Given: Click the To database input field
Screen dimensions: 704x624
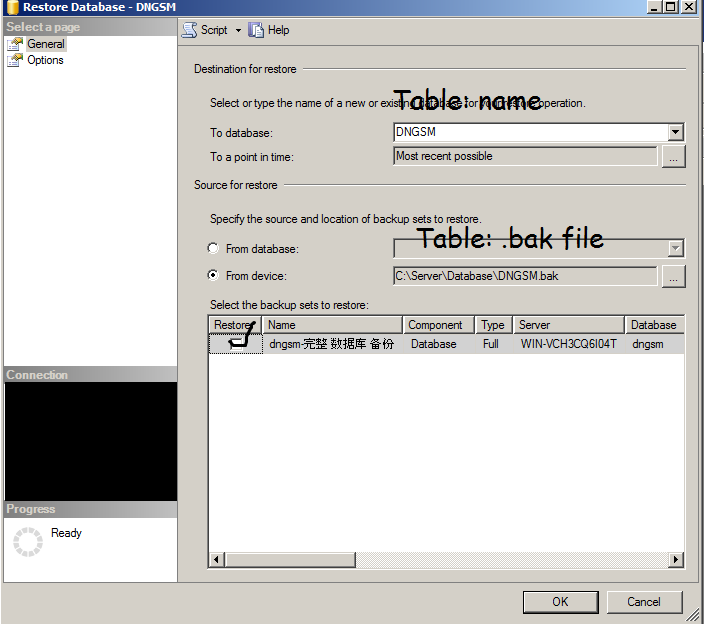Looking at the screenshot, I should pos(532,132).
